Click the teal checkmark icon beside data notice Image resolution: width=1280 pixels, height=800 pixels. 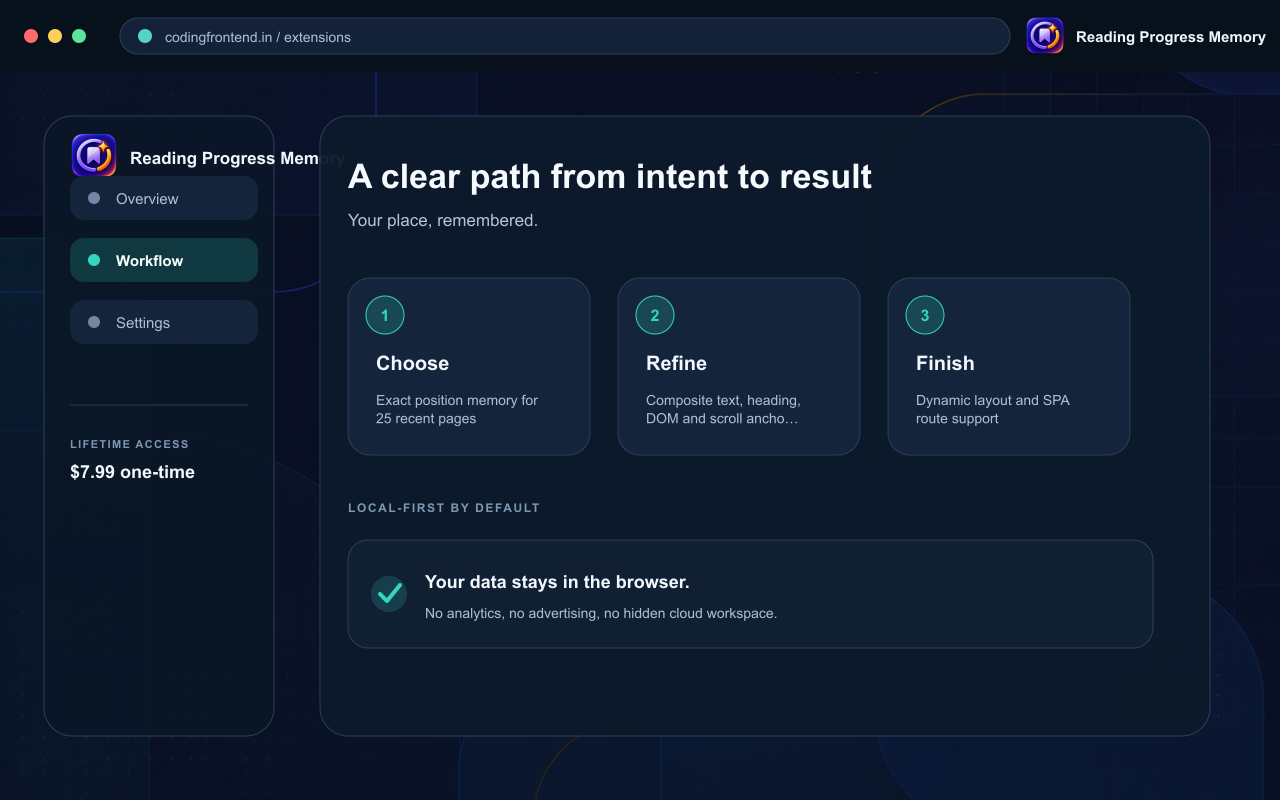pyautogui.click(x=389, y=593)
